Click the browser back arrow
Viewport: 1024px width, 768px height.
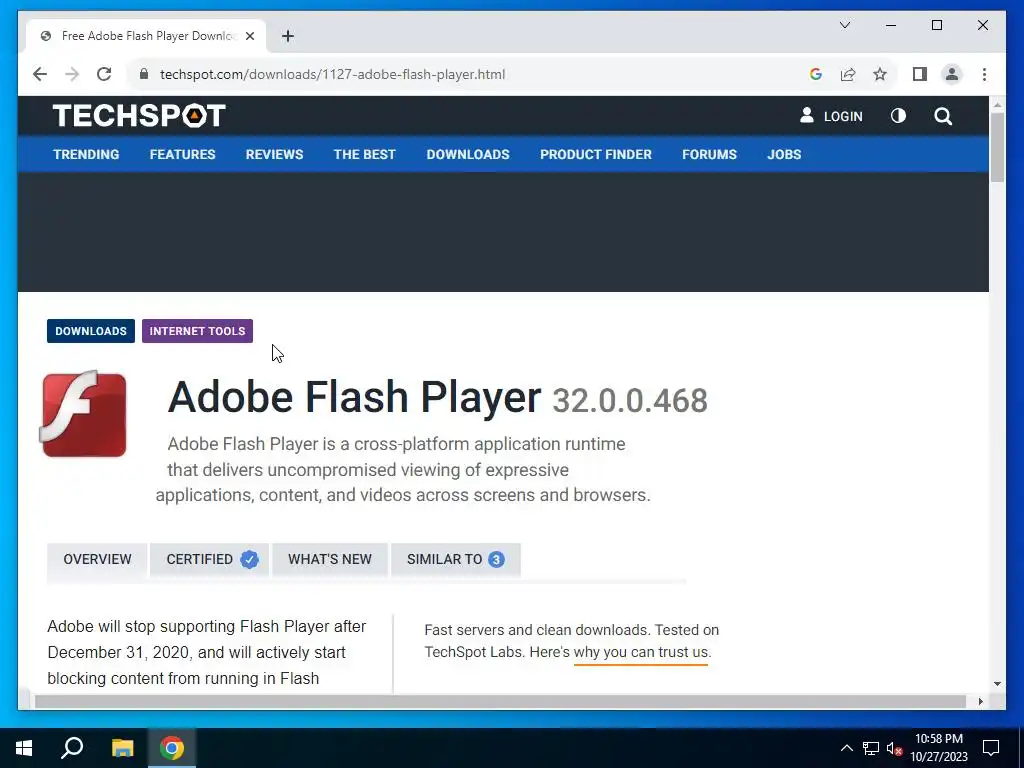(40, 74)
